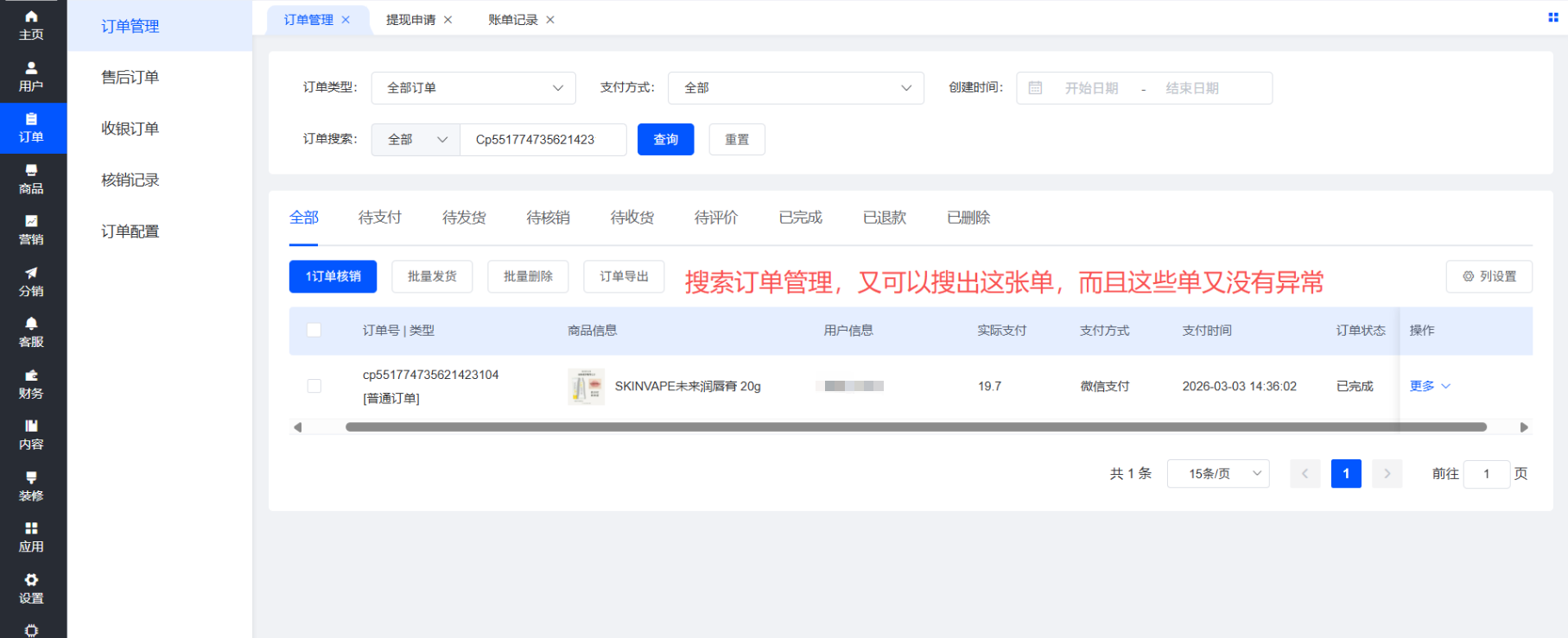1568x638 pixels.
Task: Change the 15条/页 page size dropdown
Action: 1217,473
